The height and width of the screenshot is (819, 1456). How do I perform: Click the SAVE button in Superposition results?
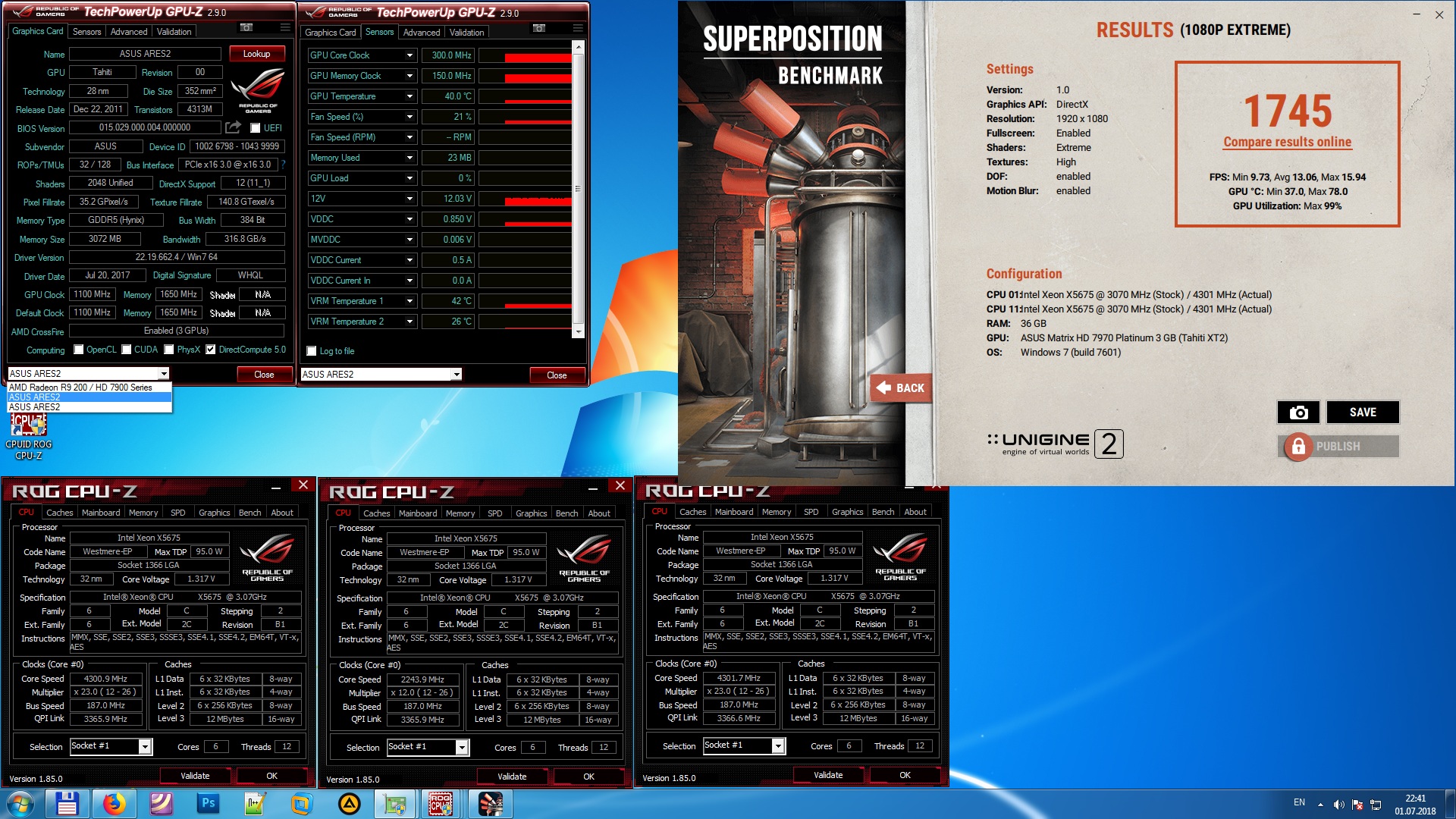(x=1363, y=412)
